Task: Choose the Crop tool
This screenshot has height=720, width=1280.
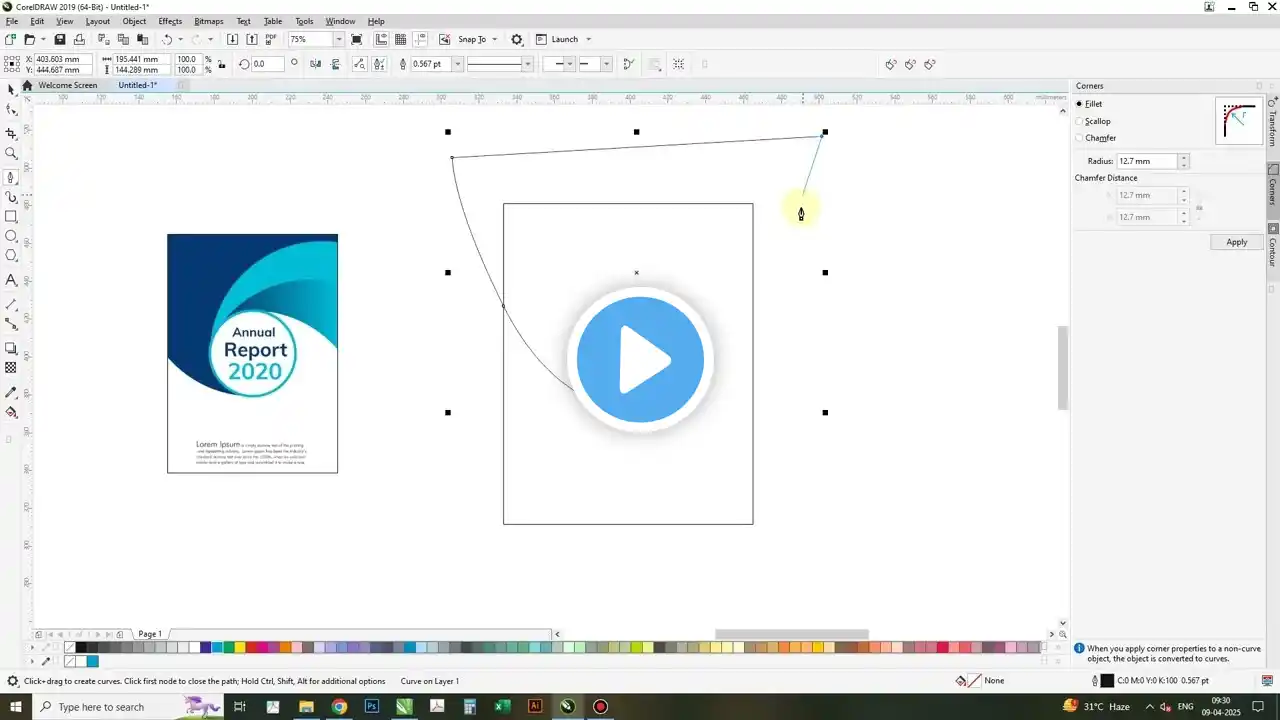Action: tap(11, 133)
